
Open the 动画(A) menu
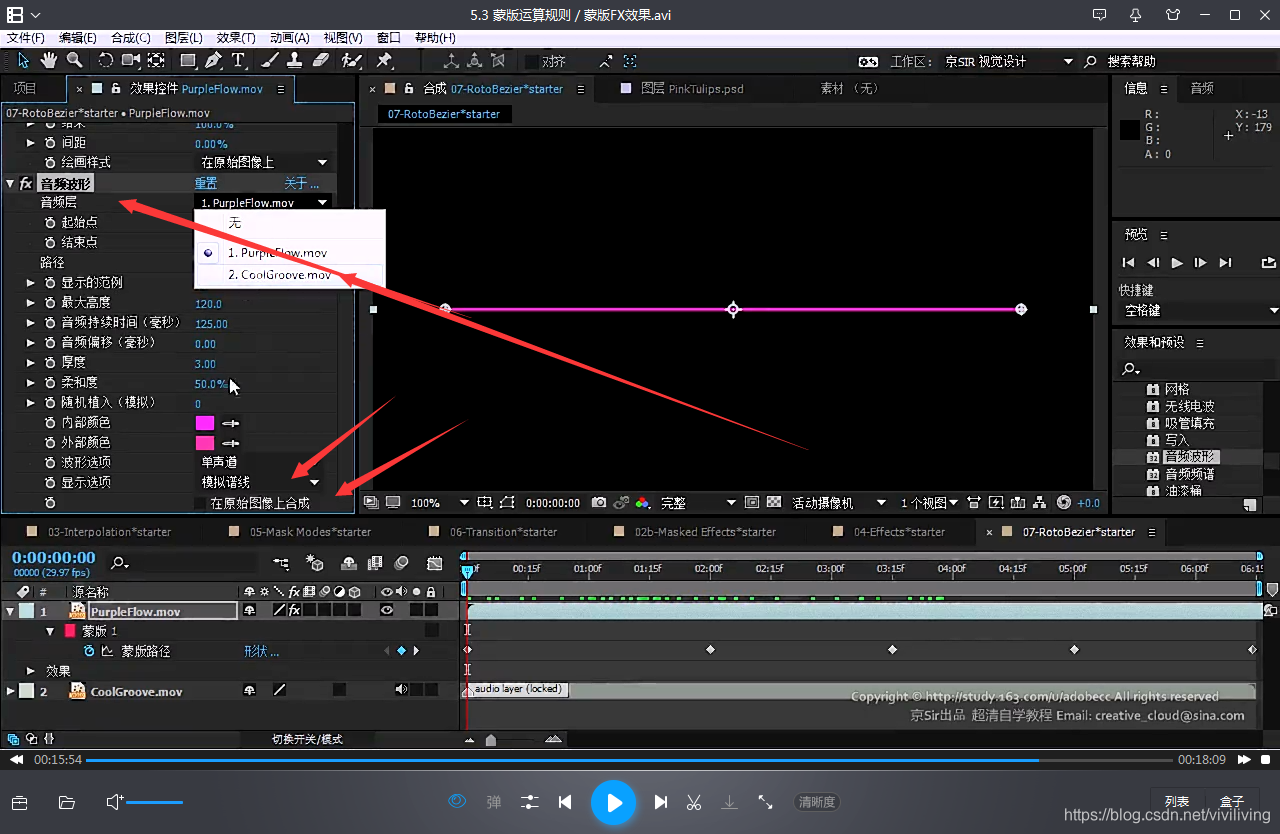tap(290, 37)
